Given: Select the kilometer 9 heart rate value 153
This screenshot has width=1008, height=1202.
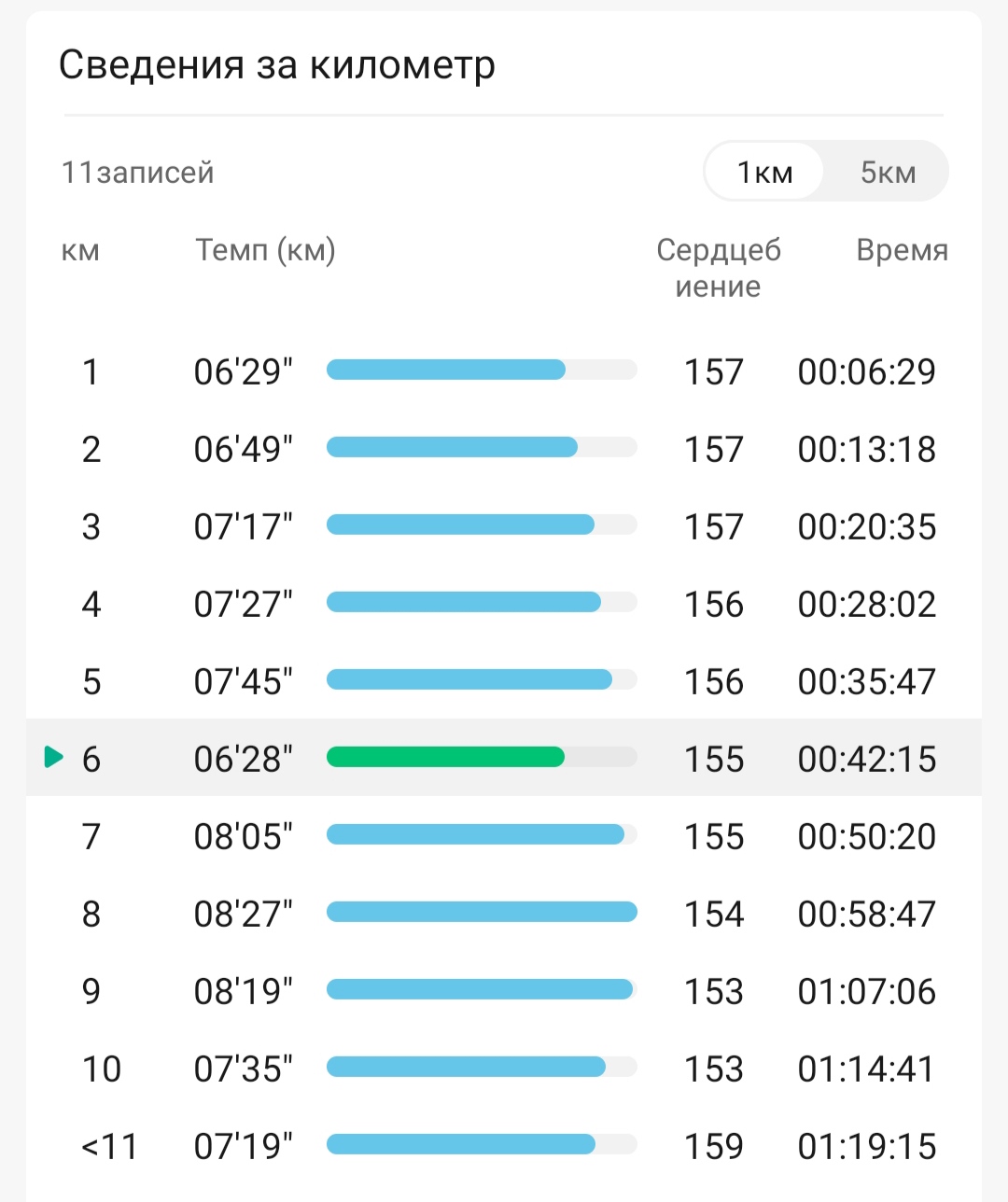Looking at the screenshot, I should tap(714, 991).
